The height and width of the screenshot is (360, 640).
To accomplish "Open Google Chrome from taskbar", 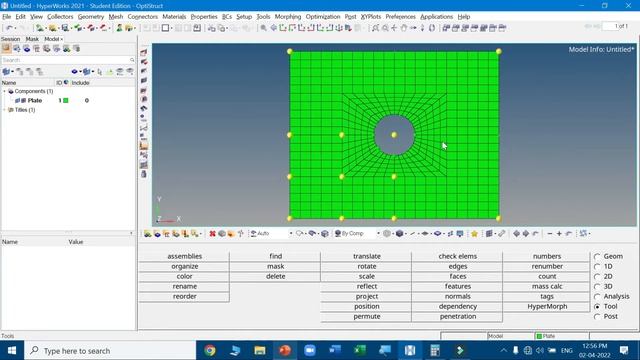I will coord(210,351).
